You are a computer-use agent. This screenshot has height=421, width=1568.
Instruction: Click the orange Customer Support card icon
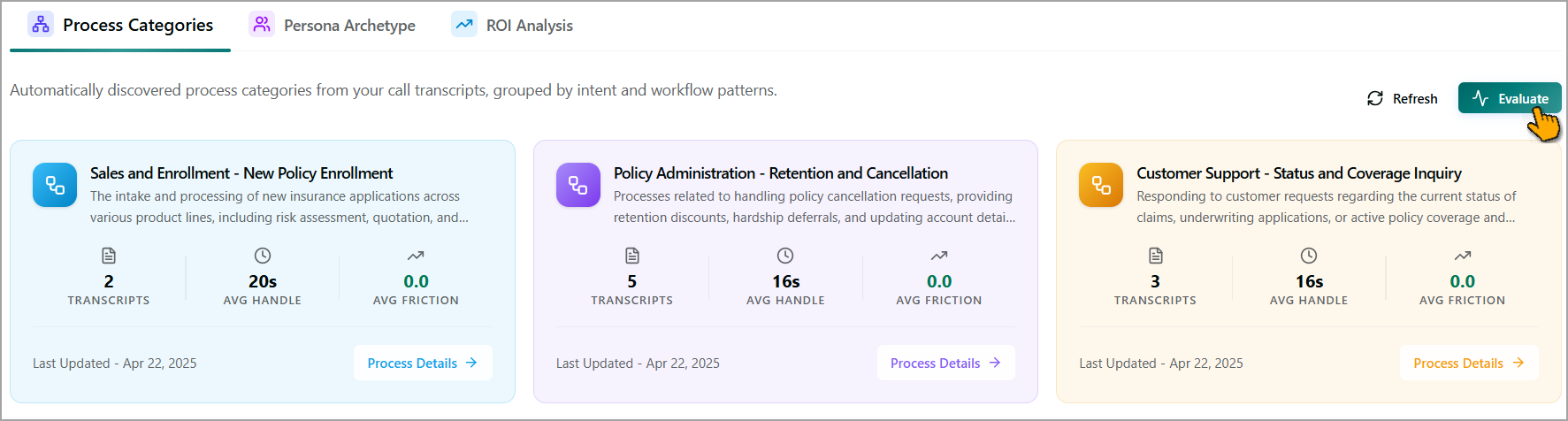1101,185
